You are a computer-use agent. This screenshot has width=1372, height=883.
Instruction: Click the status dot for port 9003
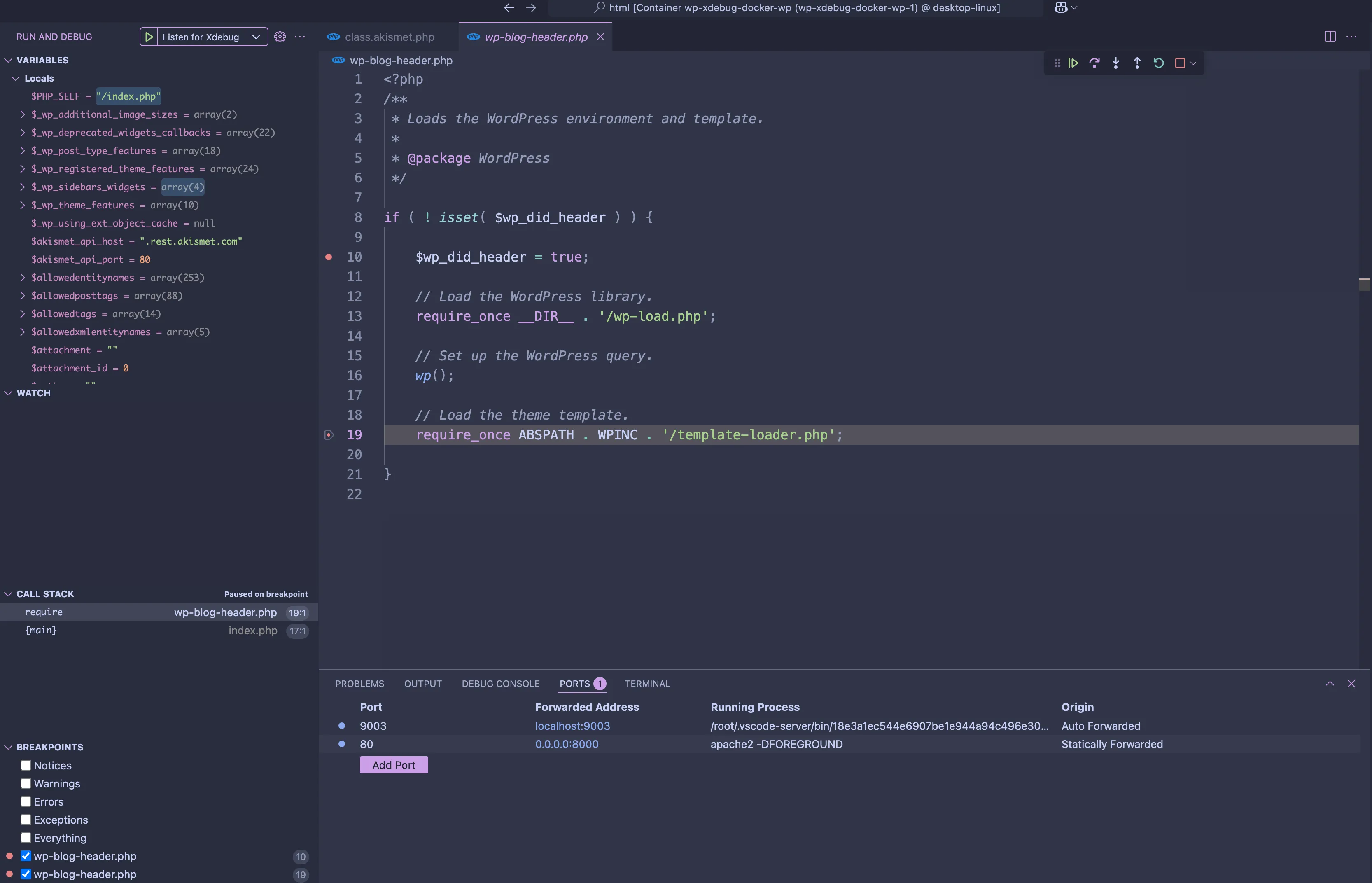342,726
